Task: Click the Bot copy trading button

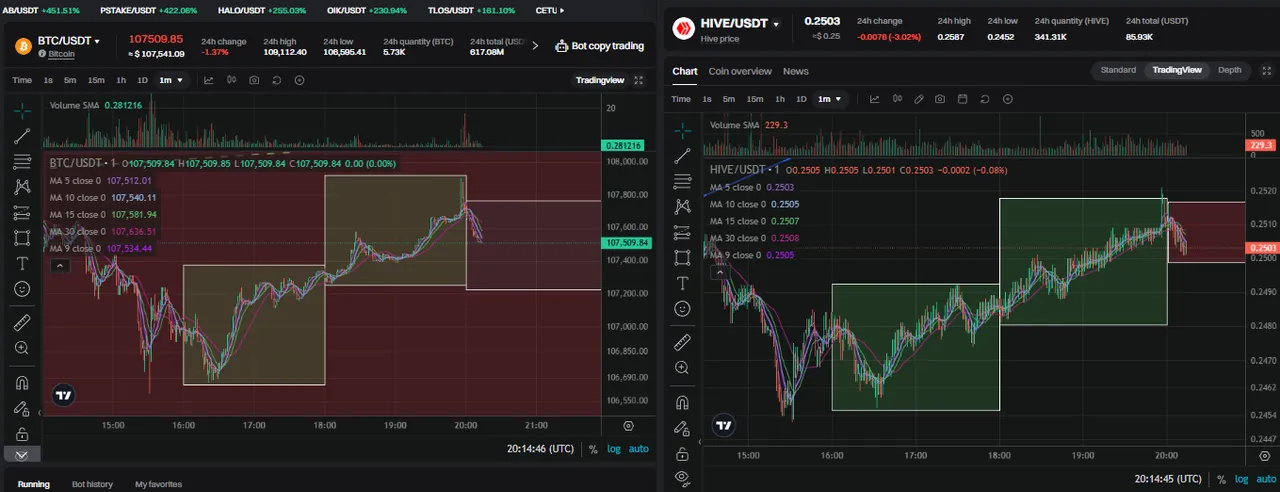Action: pos(599,46)
